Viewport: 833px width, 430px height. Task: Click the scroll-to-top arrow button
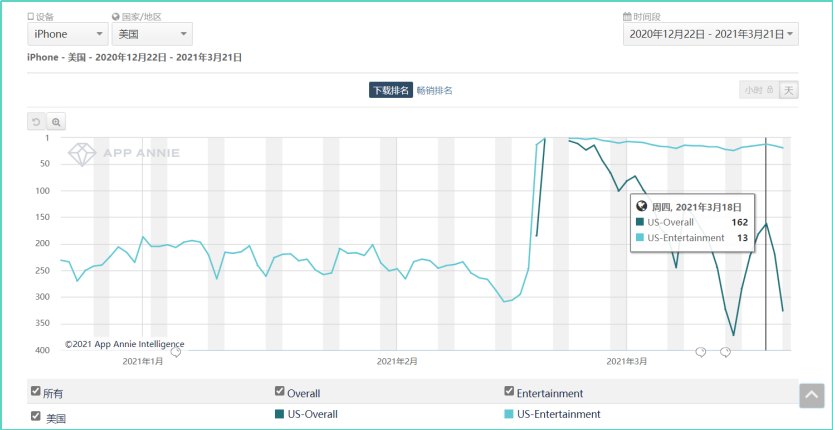[x=811, y=395]
